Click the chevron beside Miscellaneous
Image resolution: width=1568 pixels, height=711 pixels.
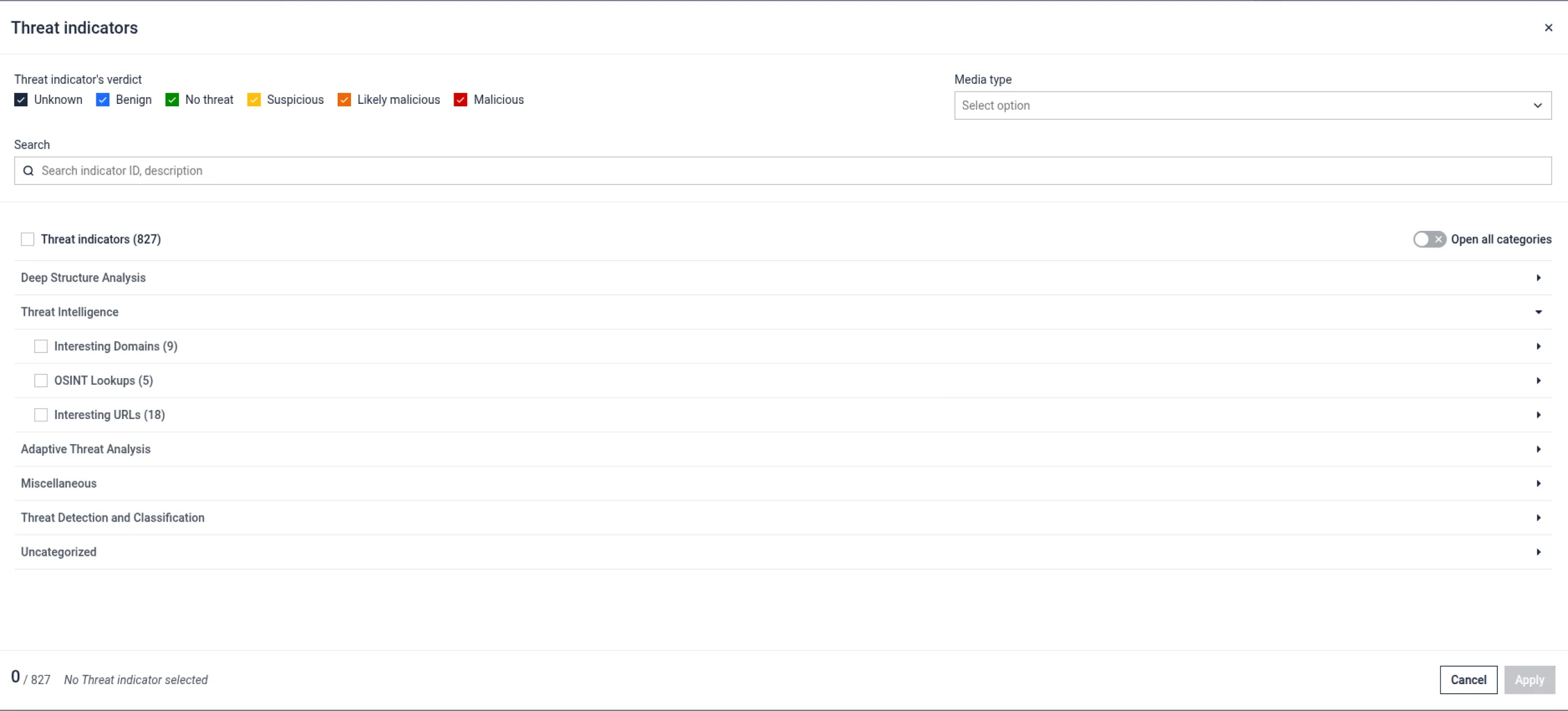pos(1538,483)
